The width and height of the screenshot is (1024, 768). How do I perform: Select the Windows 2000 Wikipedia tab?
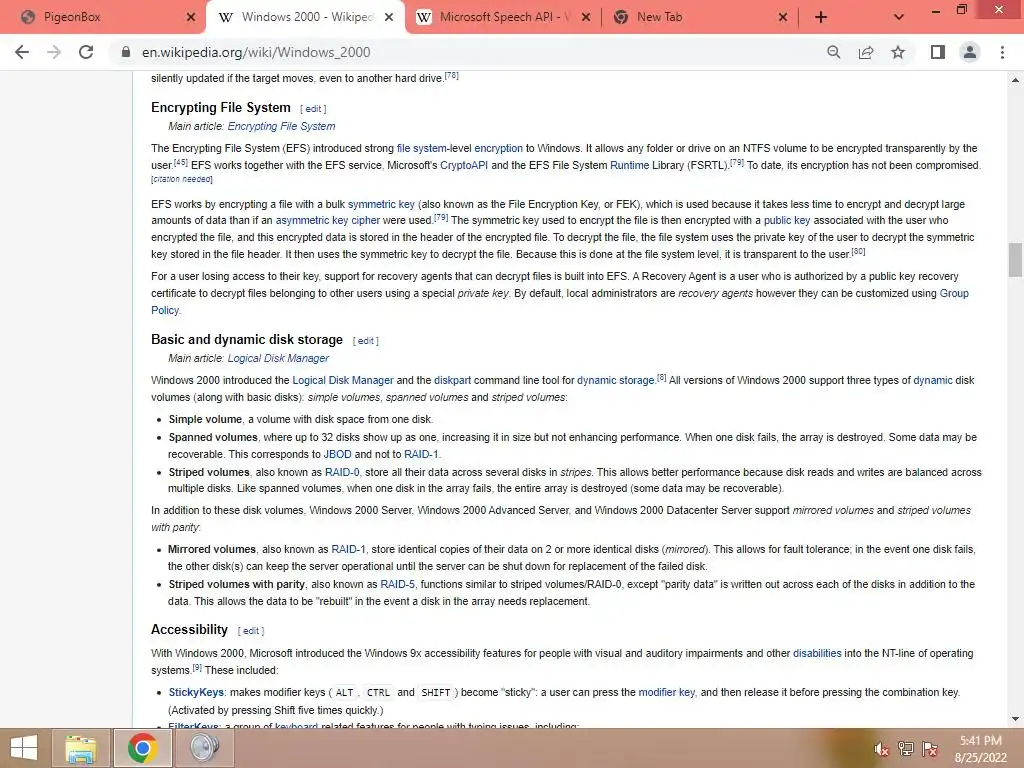point(305,18)
